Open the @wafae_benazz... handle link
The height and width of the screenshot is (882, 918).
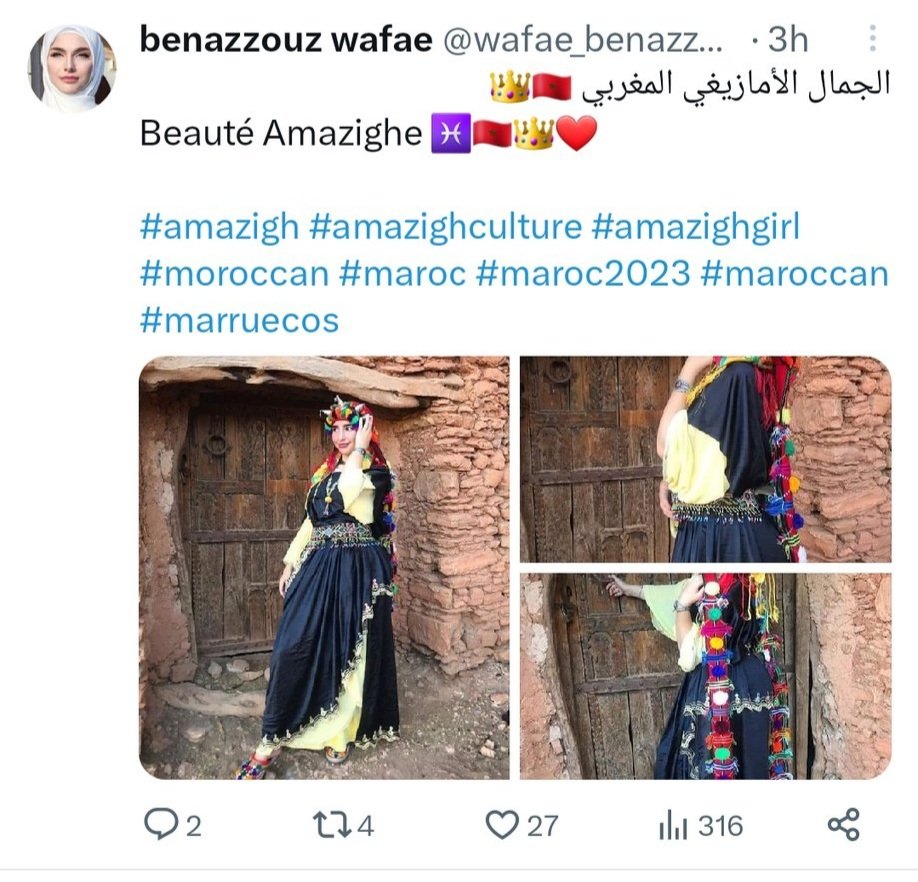click(583, 41)
